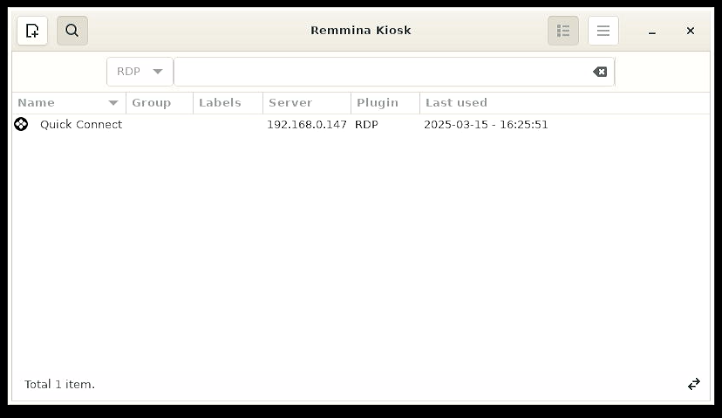Click the Plugin column header
This screenshot has height=418, width=722.
pyautogui.click(x=384, y=103)
